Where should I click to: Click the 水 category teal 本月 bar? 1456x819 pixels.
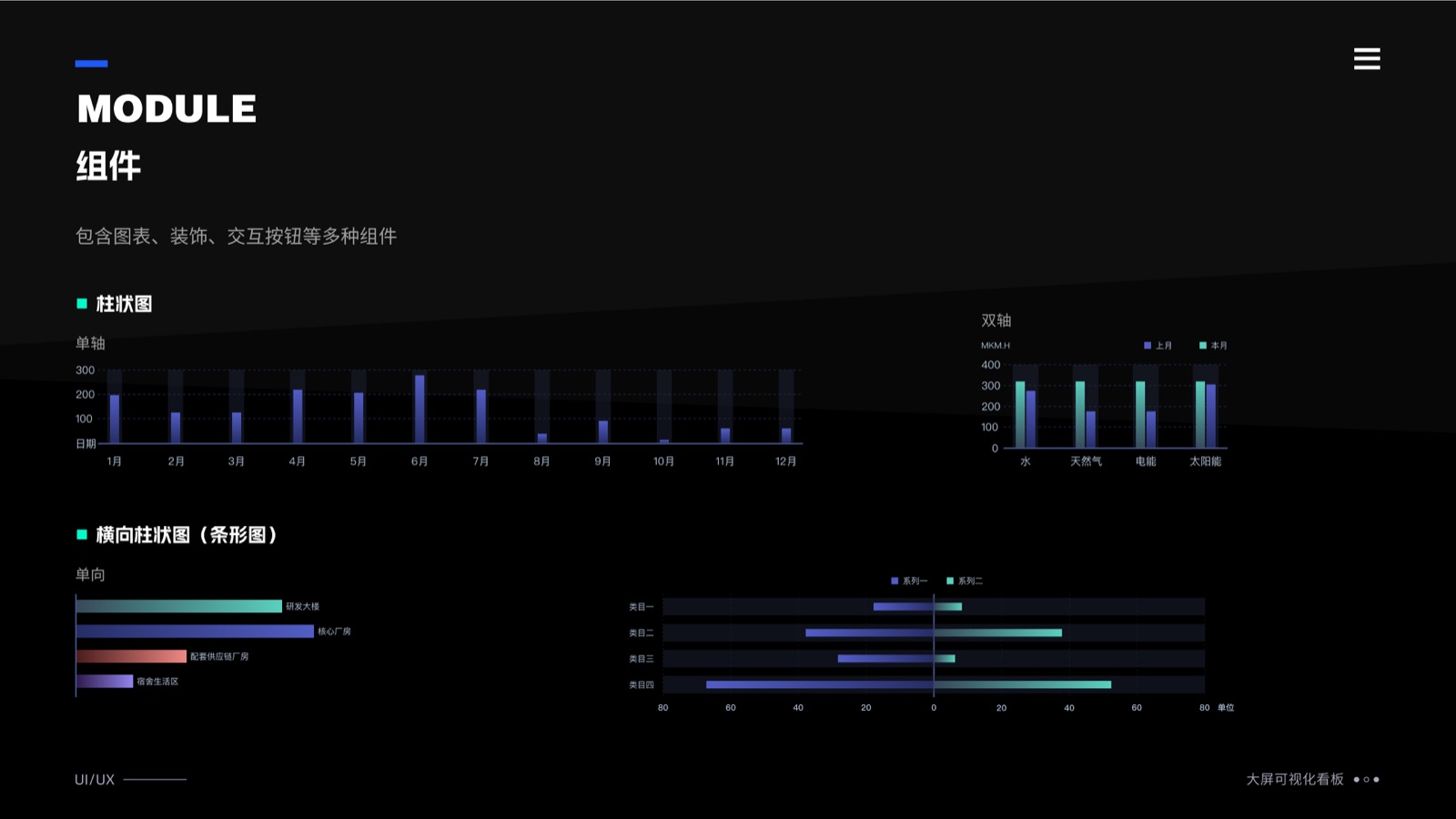tap(1020, 414)
